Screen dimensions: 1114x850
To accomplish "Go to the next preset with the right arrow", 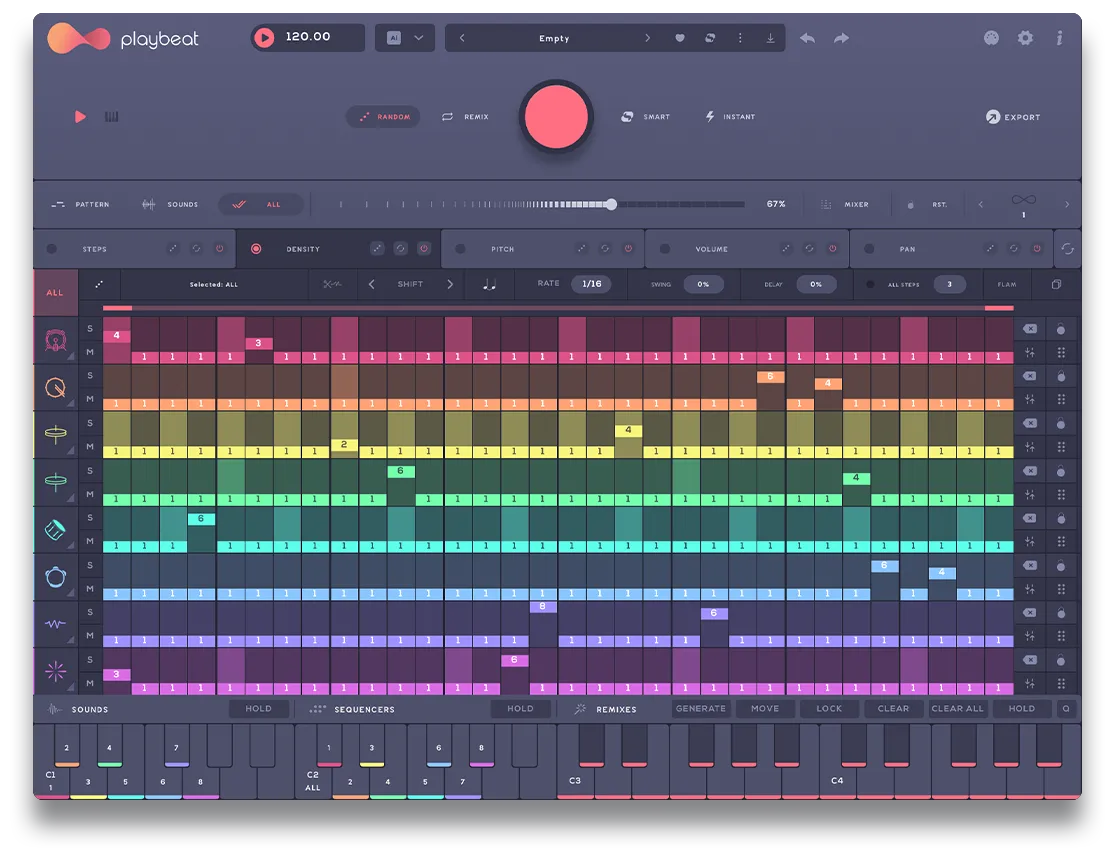I will [648, 37].
